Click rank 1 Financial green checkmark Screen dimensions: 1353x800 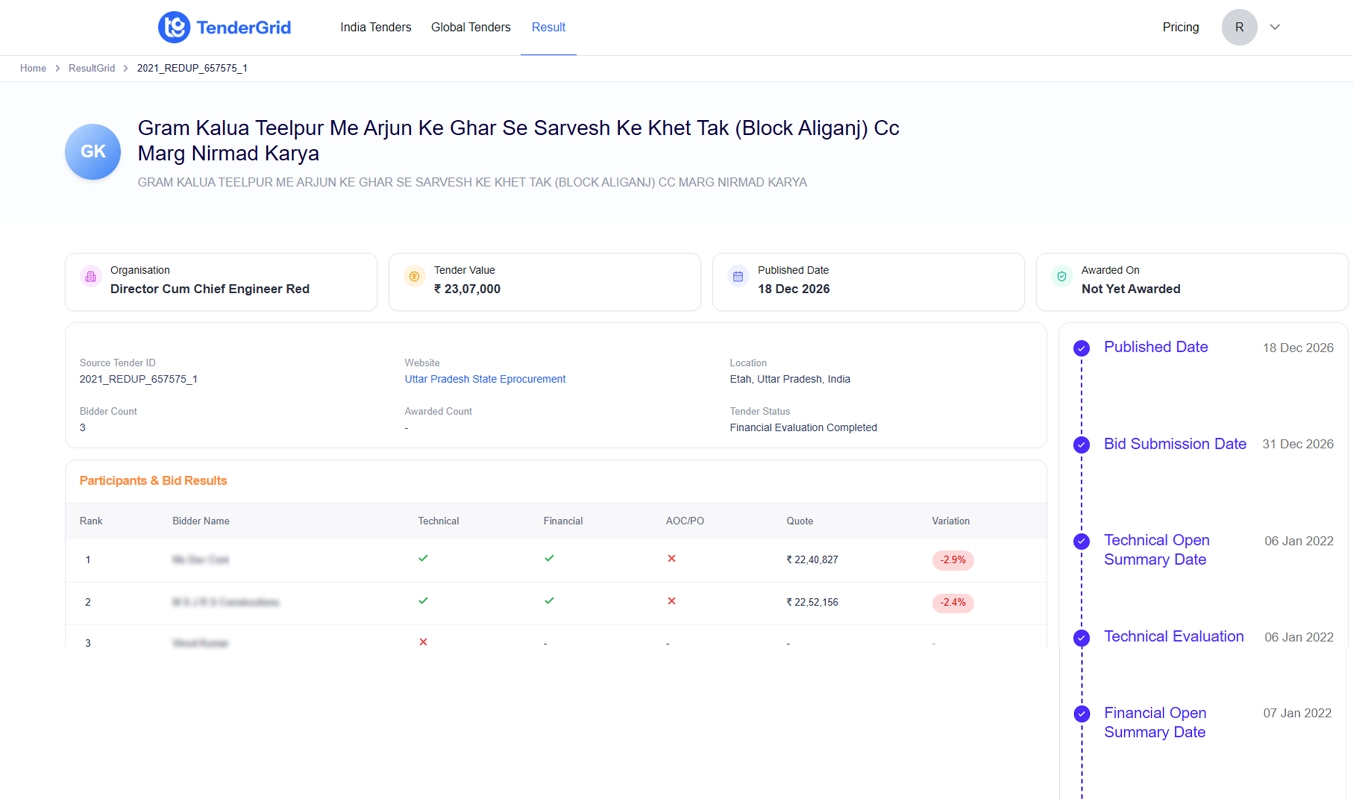click(x=549, y=558)
